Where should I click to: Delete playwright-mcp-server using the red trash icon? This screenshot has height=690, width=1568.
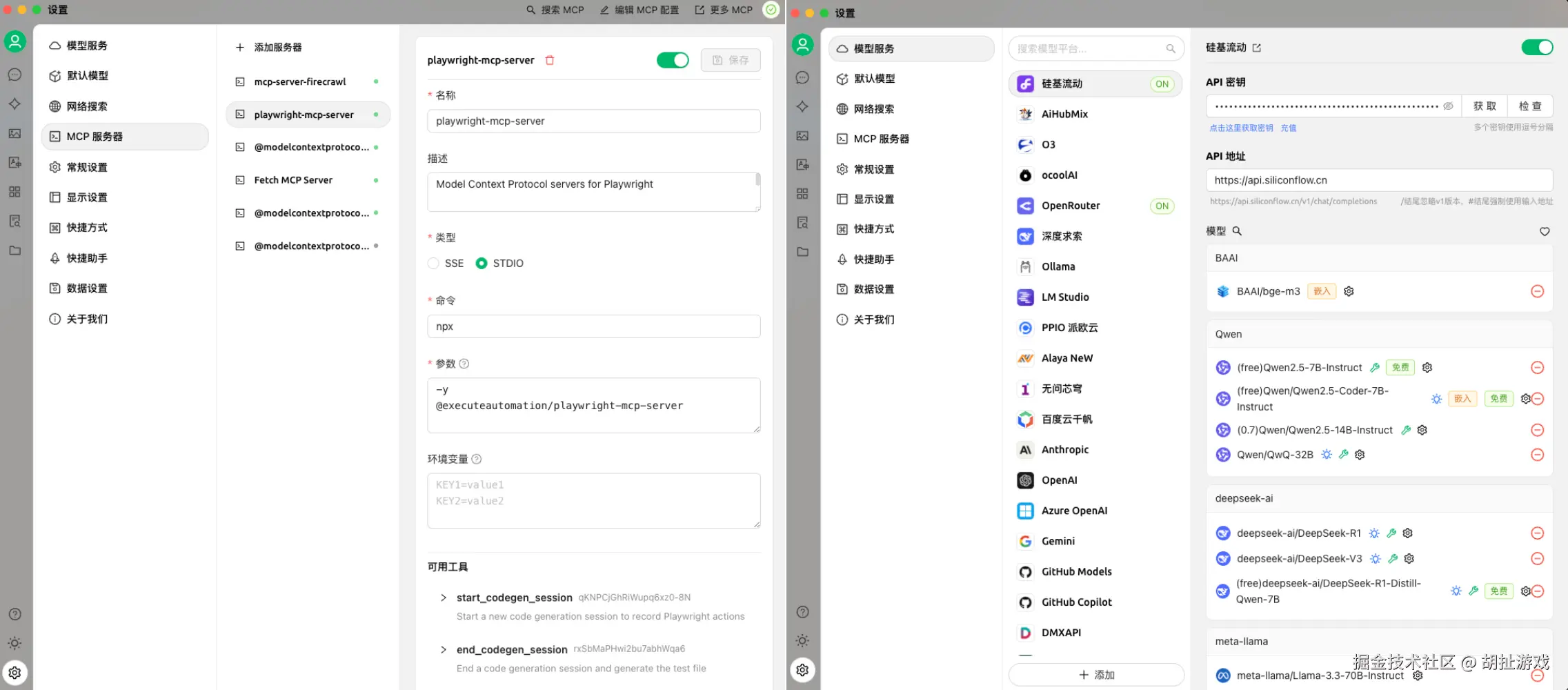pyautogui.click(x=550, y=60)
